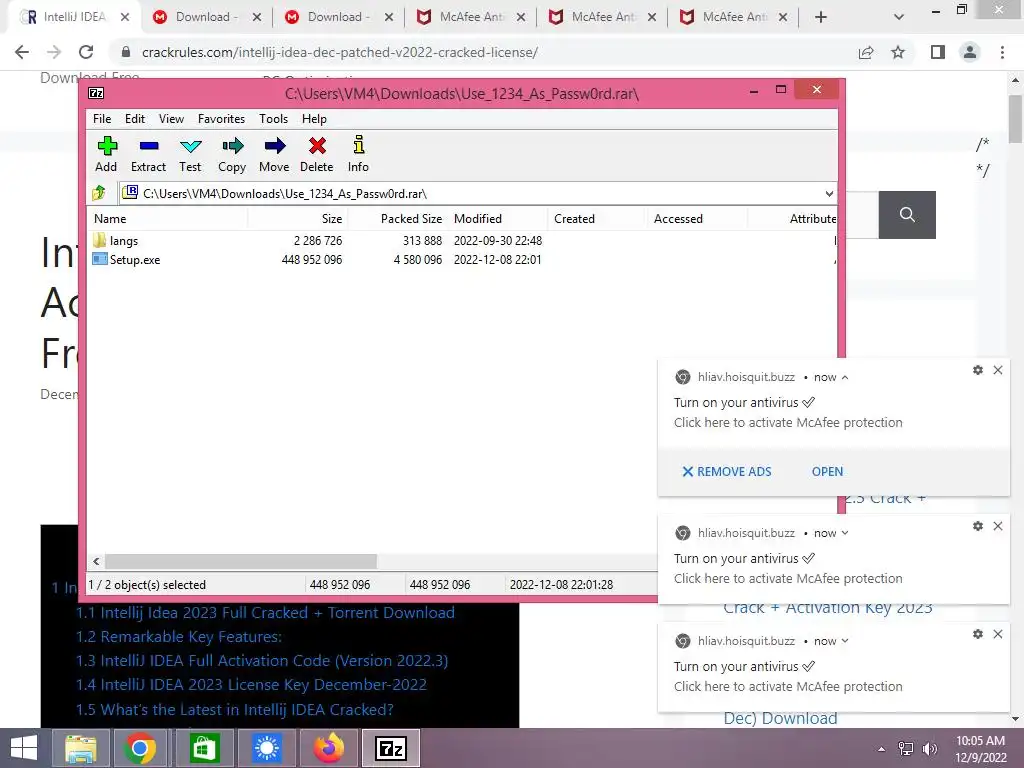
Task: Collapse the first notification chevron
Action: pyautogui.click(x=845, y=377)
